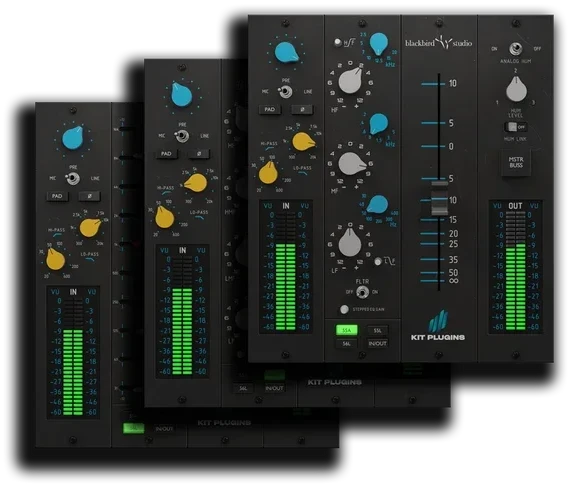Click the blackbird studio logo
This screenshot has height=487, width=571.
coord(439,43)
